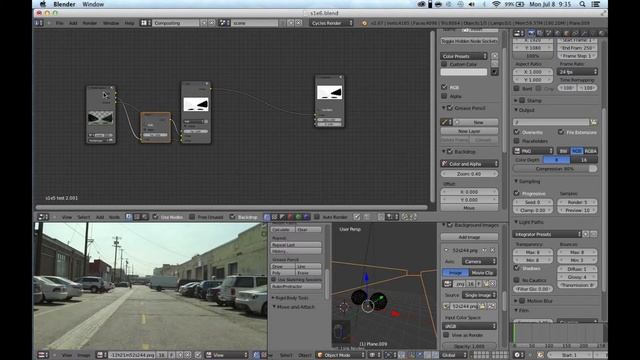Click Toggle Hidden Node Sockets button
The width and height of the screenshot is (640, 360).
pyautogui.click(x=469, y=41)
